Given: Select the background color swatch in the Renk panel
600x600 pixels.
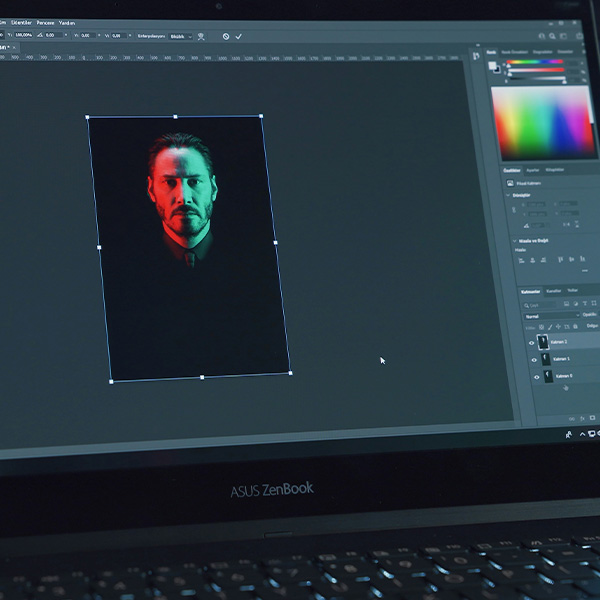Looking at the screenshot, I should coord(497,70).
